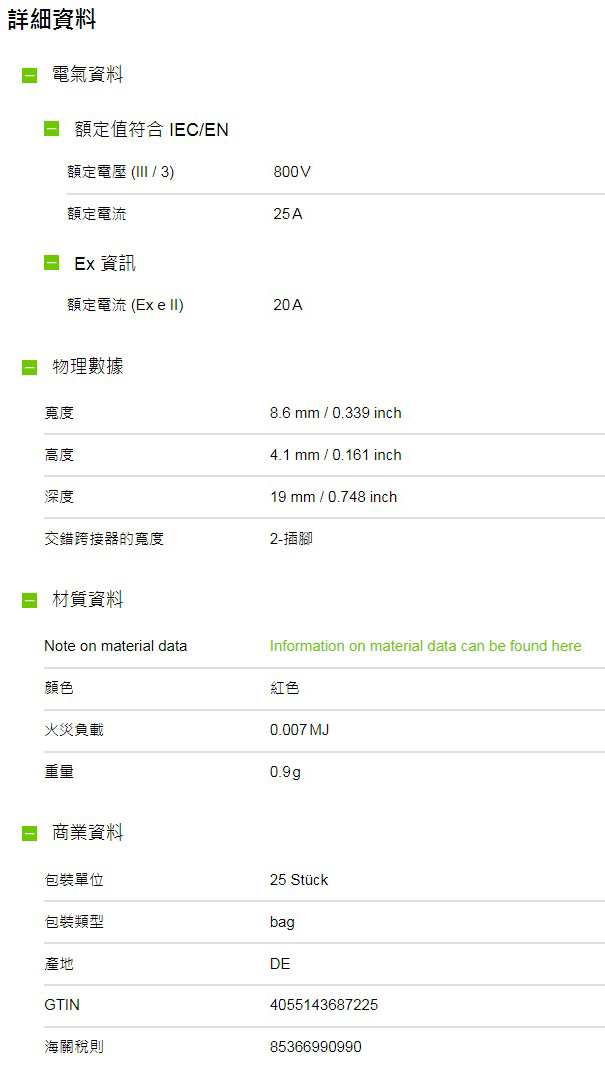Collapse the Ex 資訊 subsection icon
Viewport: 605px width, 1091px height.
[52, 263]
